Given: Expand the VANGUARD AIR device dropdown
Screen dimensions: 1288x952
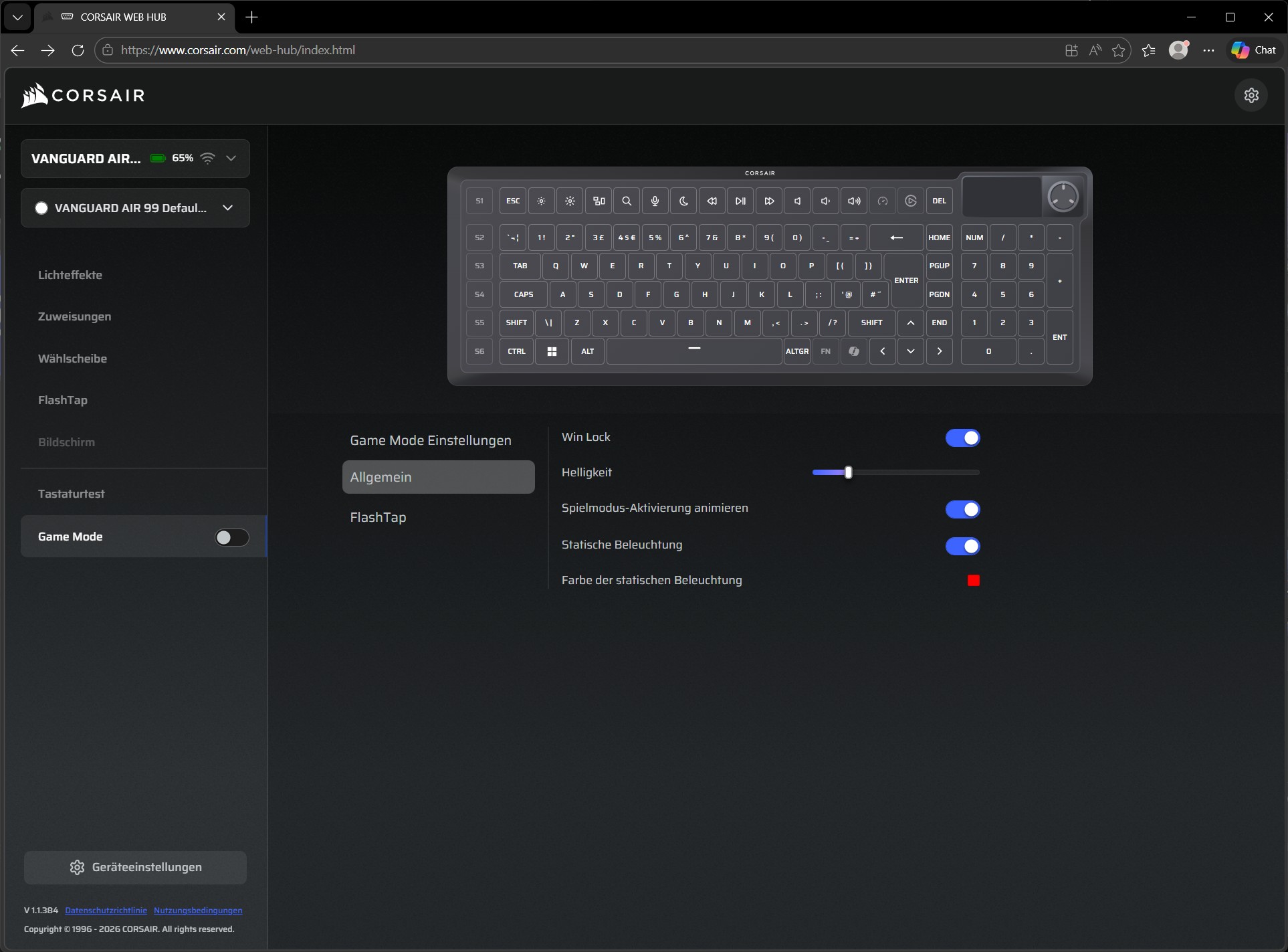Looking at the screenshot, I should (x=231, y=159).
